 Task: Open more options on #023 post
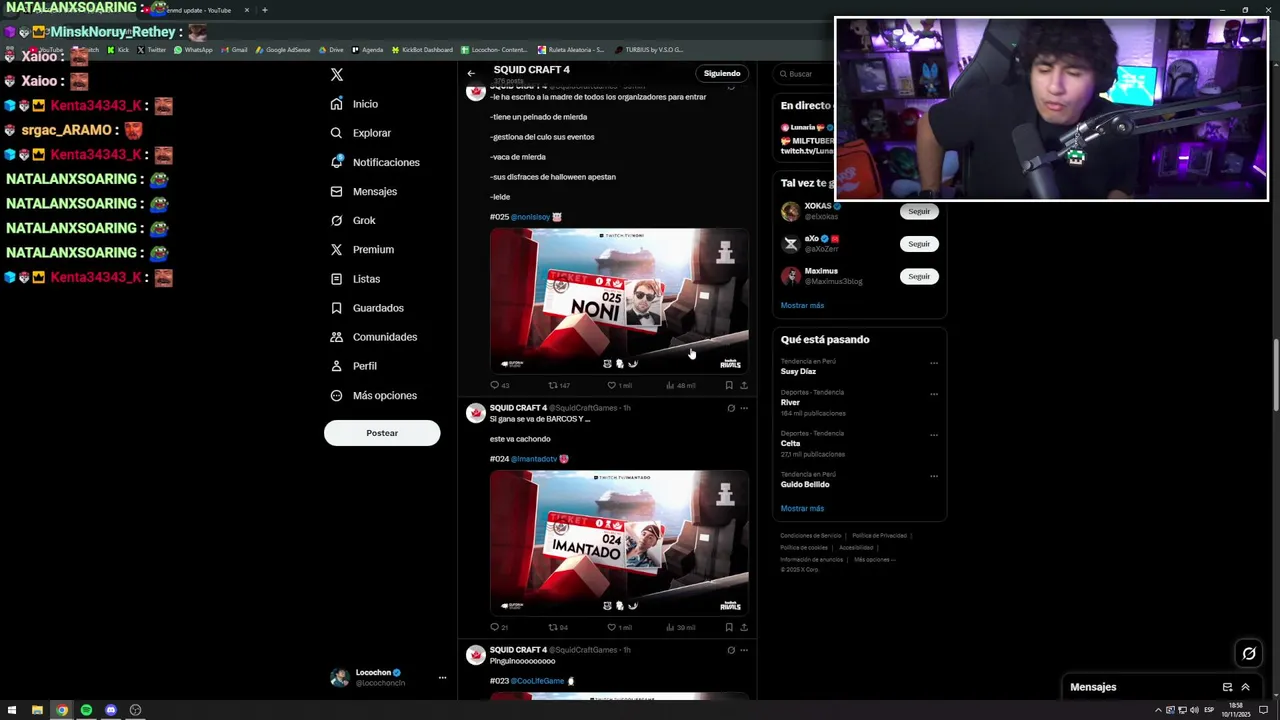(x=744, y=650)
